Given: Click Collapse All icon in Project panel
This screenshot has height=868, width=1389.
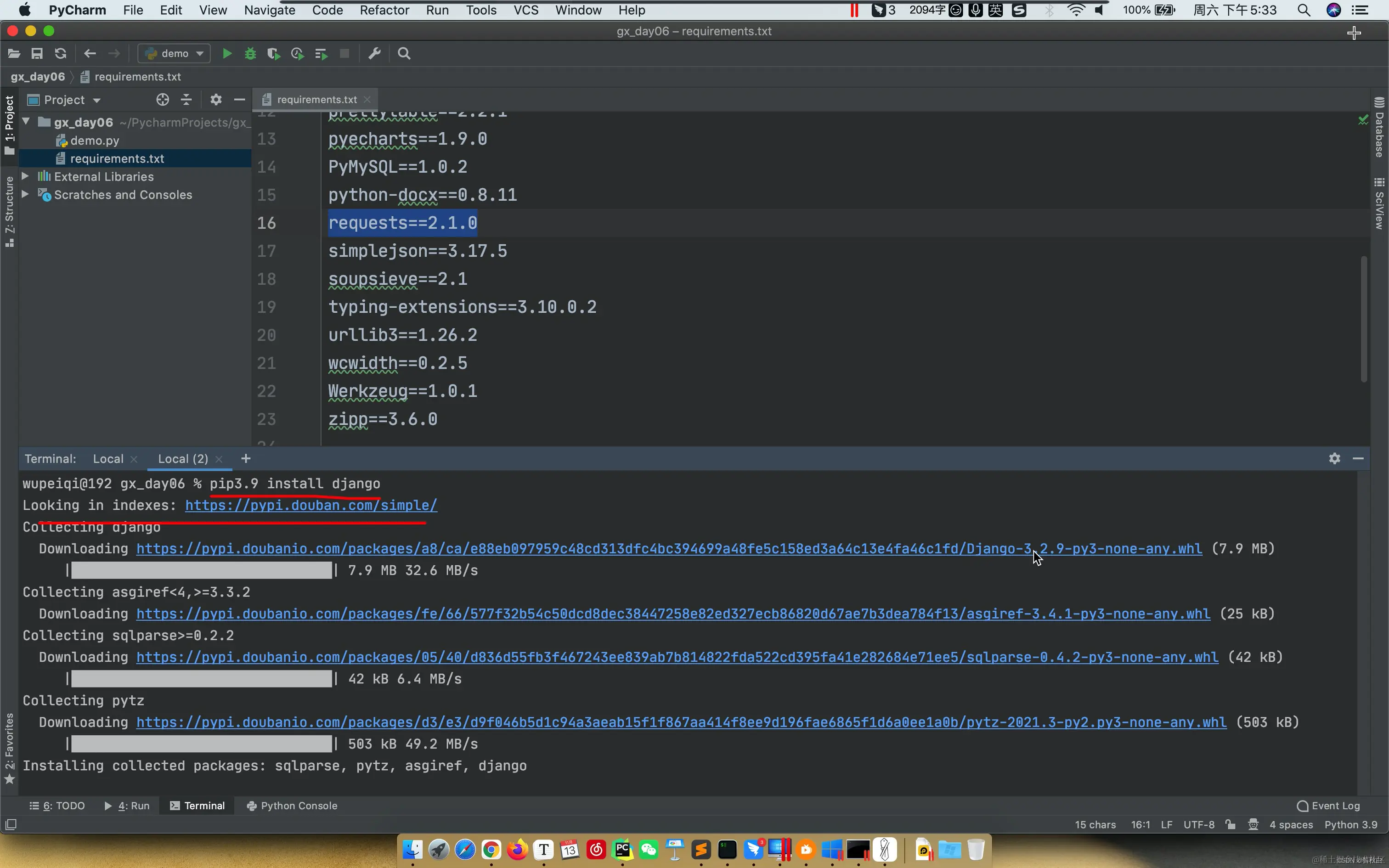Looking at the screenshot, I should click(x=186, y=99).
